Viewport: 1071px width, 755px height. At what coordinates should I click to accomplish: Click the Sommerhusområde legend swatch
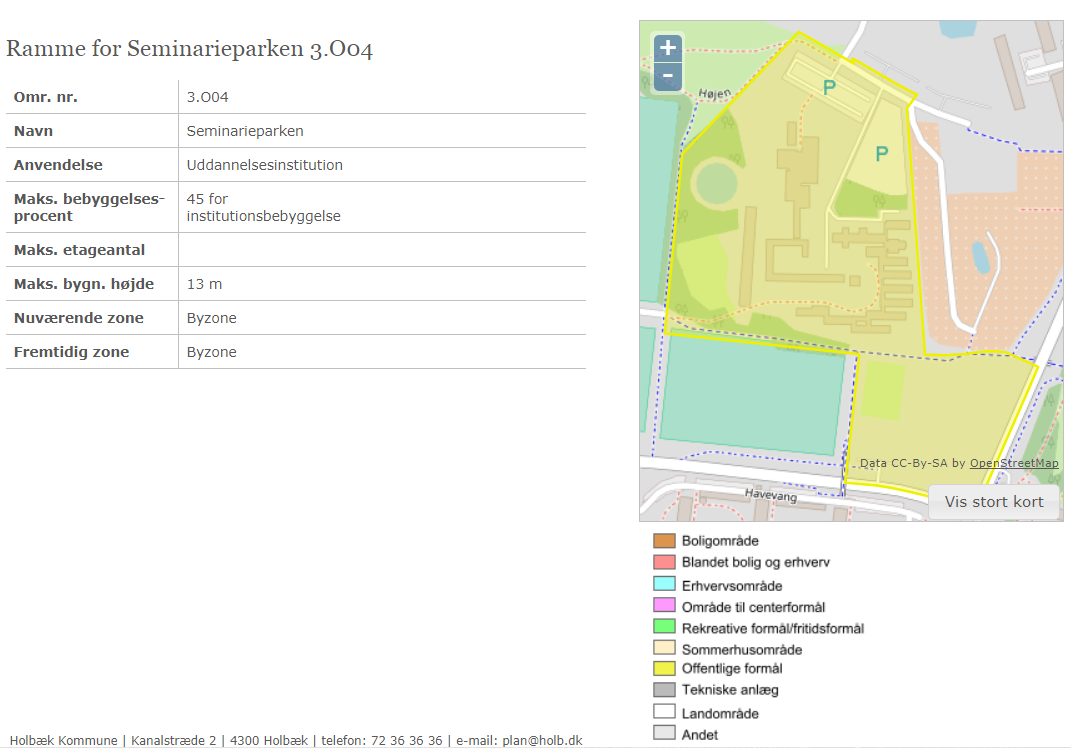(665, 648)
